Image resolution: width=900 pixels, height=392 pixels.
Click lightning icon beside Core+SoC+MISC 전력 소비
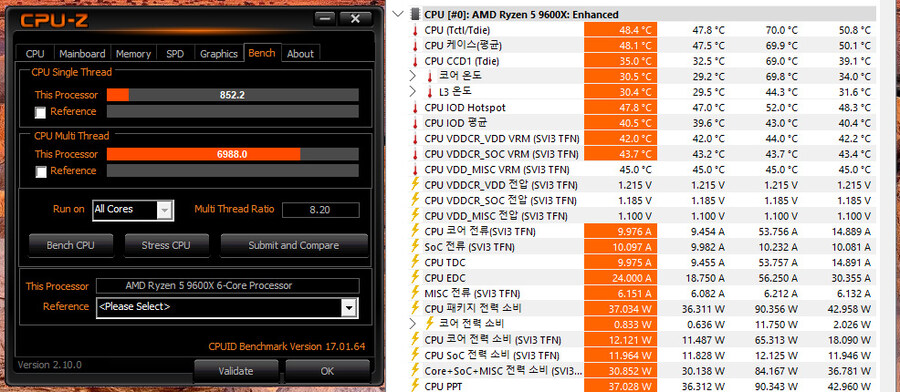(x=416, y=370)
